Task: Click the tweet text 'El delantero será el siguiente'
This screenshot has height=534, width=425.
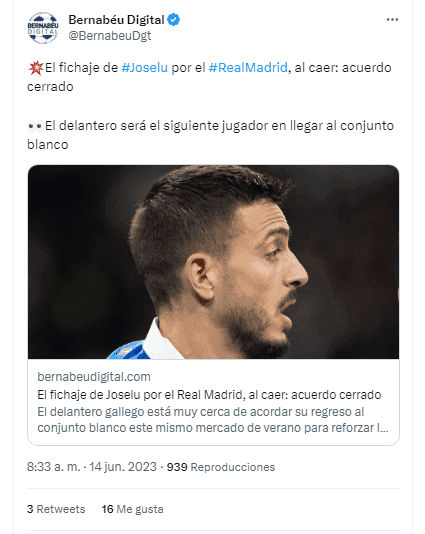Action: (x=131, y=126)
